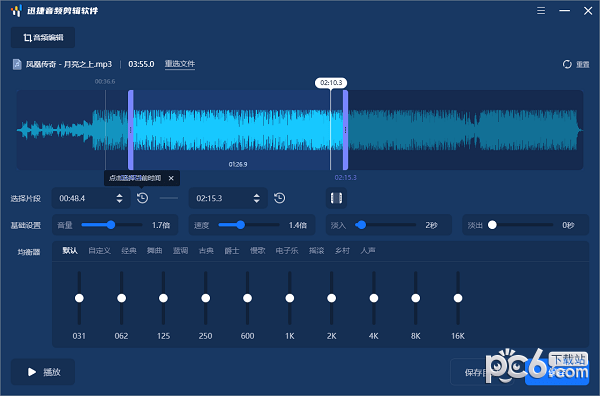
Task: Select the 经典 equalizer preset tab
Action: [x=129, y=251]
